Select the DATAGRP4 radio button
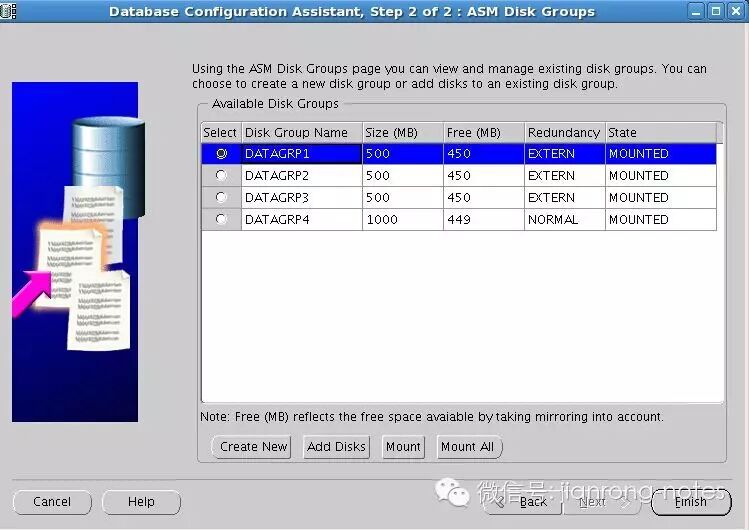The image size is (749, 530). (x=221, y=219)
